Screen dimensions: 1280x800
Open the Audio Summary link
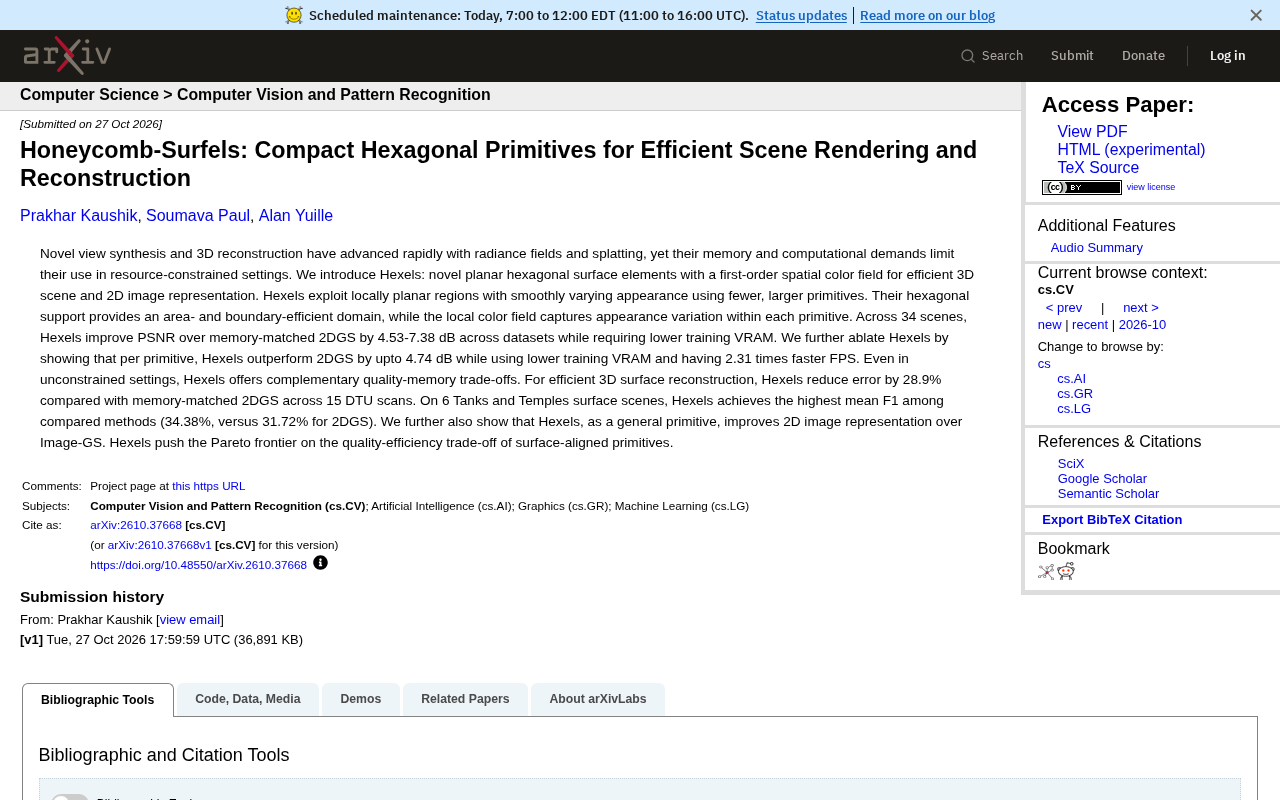(1097, 248)
